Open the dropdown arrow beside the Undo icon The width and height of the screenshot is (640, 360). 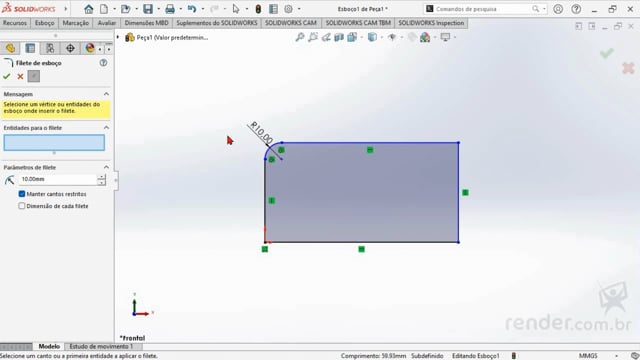coord(202,9)
